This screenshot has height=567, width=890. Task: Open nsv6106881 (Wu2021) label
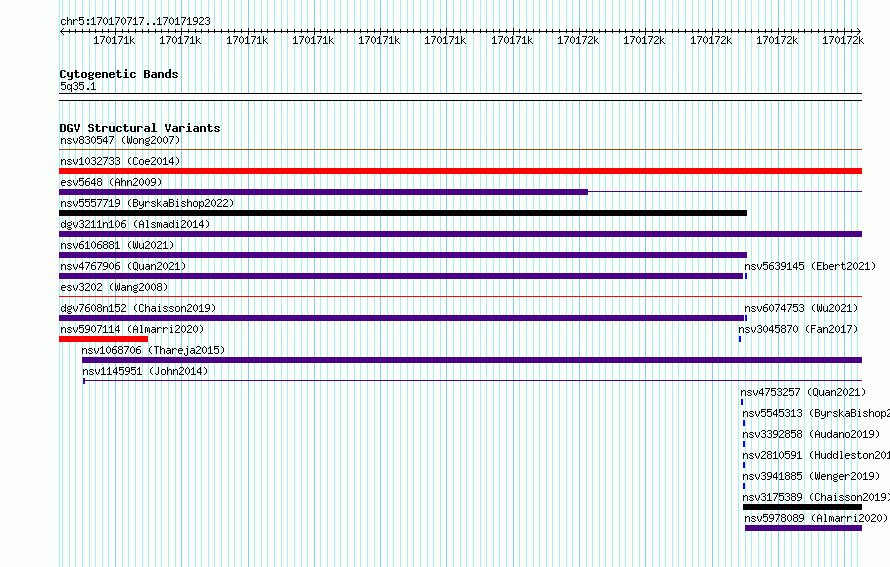(117, 245)
